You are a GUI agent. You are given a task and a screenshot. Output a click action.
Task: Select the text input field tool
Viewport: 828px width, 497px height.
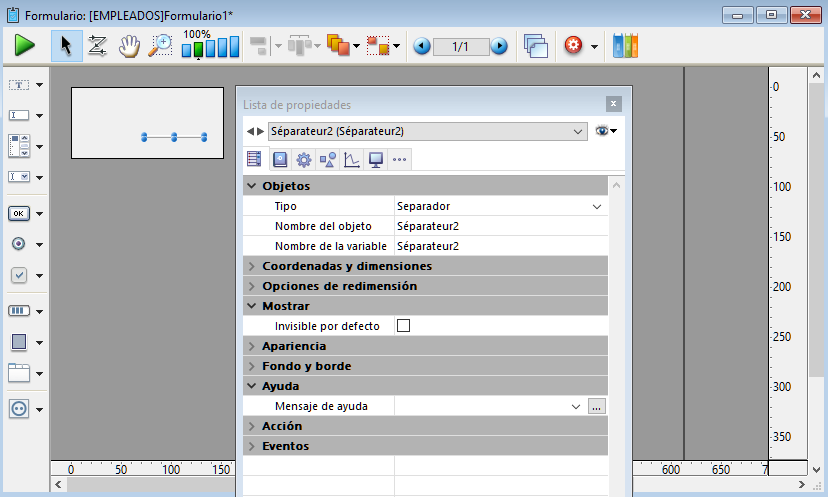(19, 116)
